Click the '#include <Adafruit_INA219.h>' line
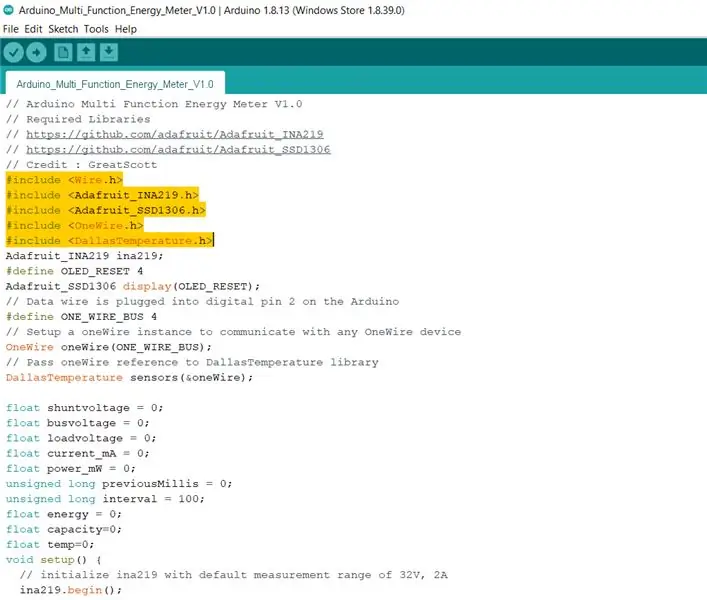This screenshot has width=707, height=600. (x=102, y=195)
